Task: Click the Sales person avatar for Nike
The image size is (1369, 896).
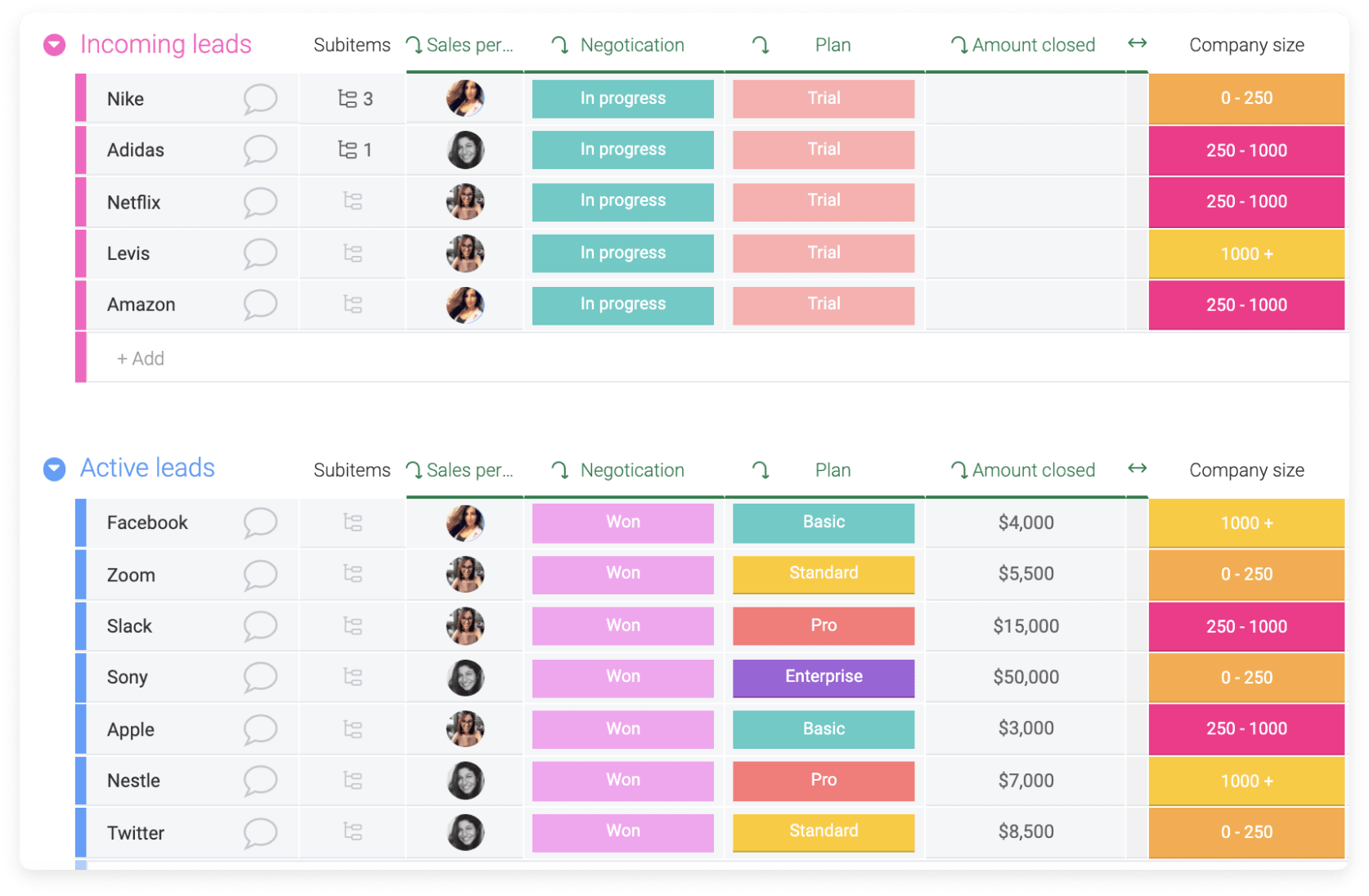Action: tap(465, 99)
